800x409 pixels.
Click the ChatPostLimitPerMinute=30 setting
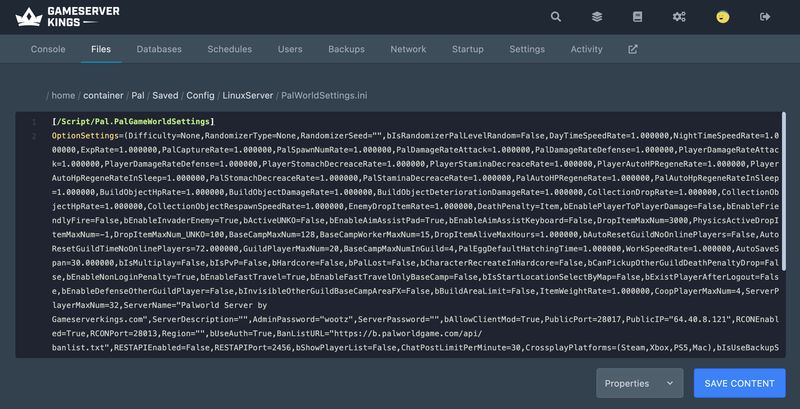pyautogui.click(x=460, y=348)
